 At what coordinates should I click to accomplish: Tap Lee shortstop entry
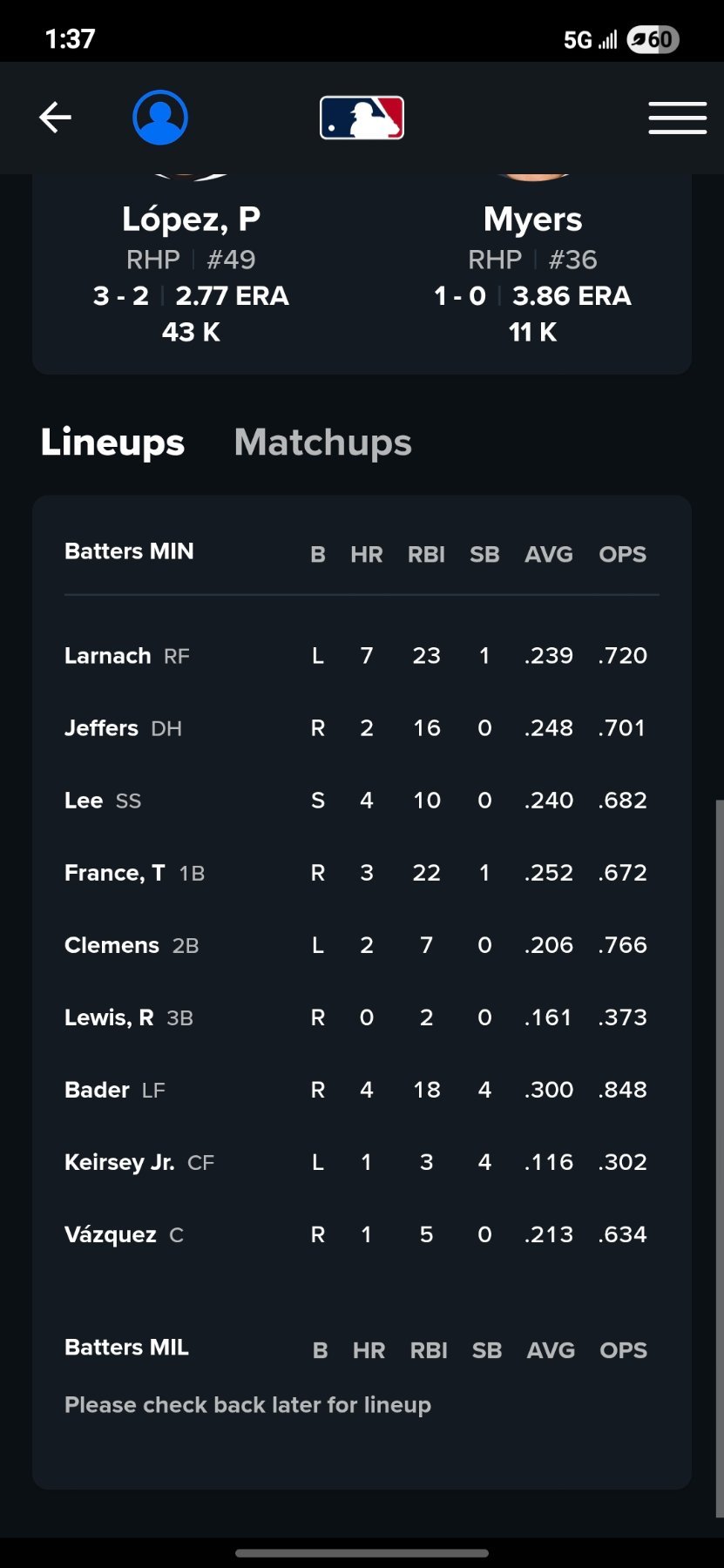(84, 801)
